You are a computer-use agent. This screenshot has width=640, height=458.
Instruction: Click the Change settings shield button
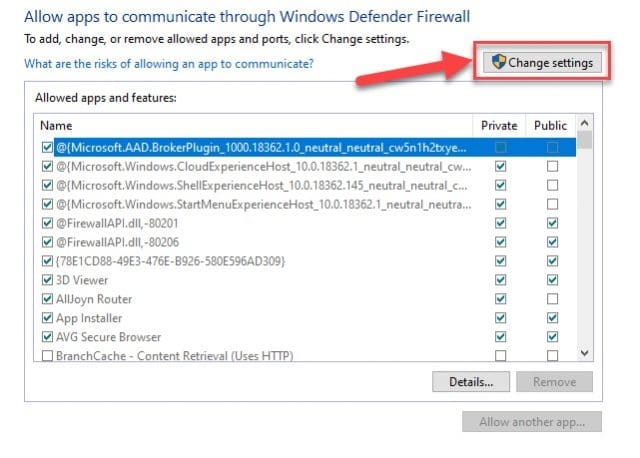pos(541,63)
